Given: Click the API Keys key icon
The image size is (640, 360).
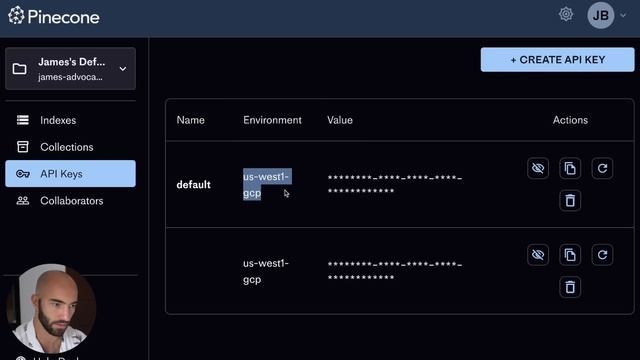Looking at the screenshot, I should (x=23, y=174).
